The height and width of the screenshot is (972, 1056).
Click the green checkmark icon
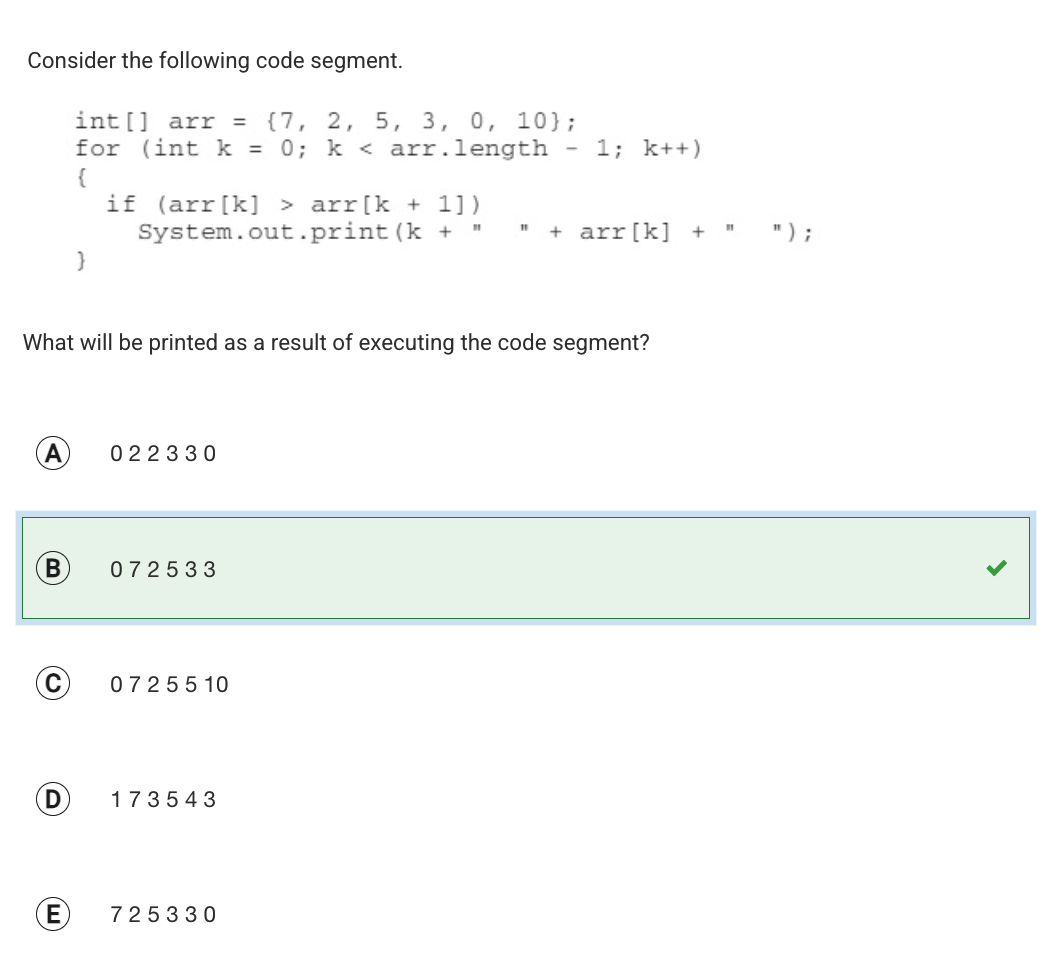coord(996,569)
